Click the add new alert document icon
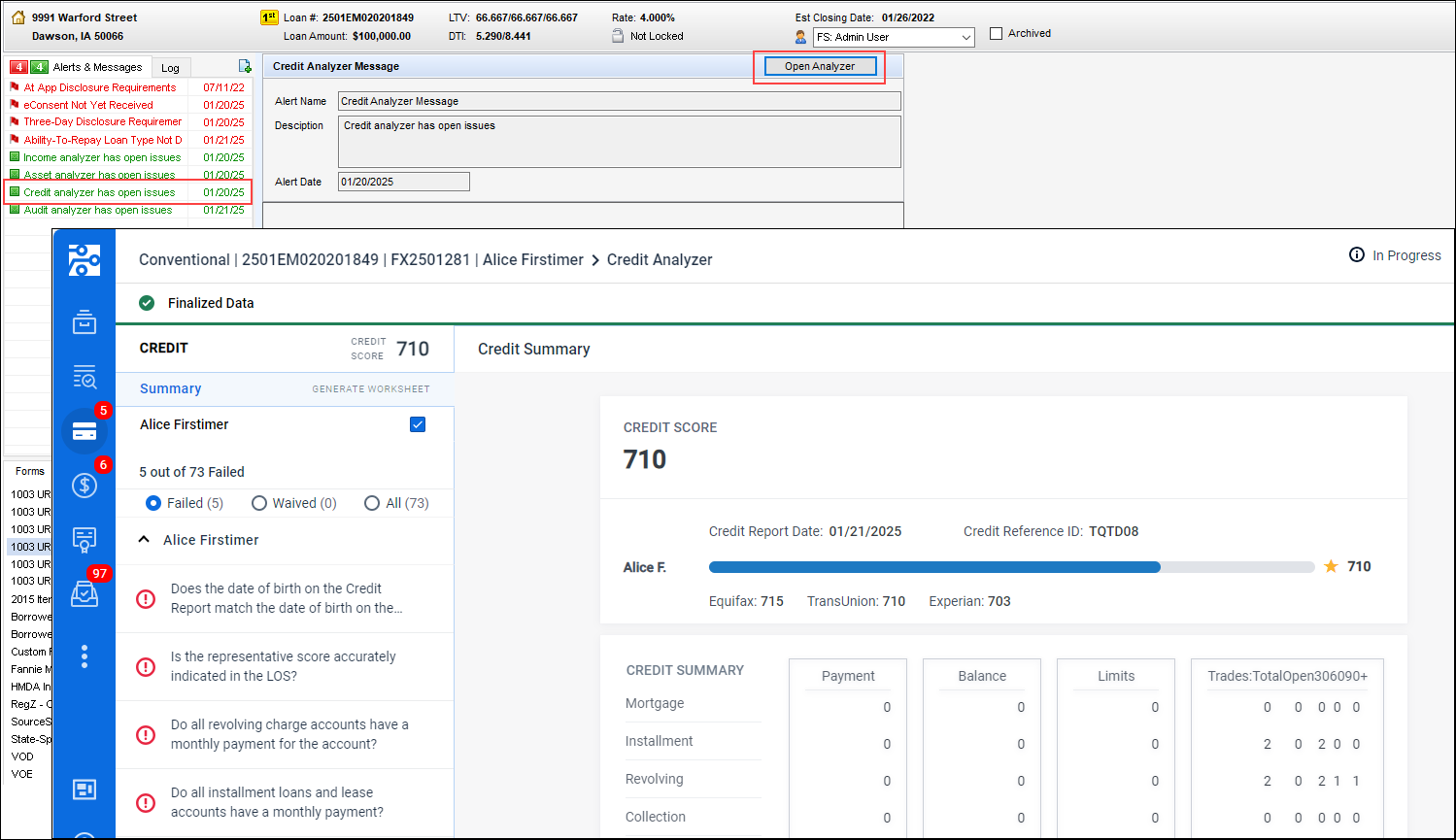Viewport: 1456px width, 840px height. 245,66
